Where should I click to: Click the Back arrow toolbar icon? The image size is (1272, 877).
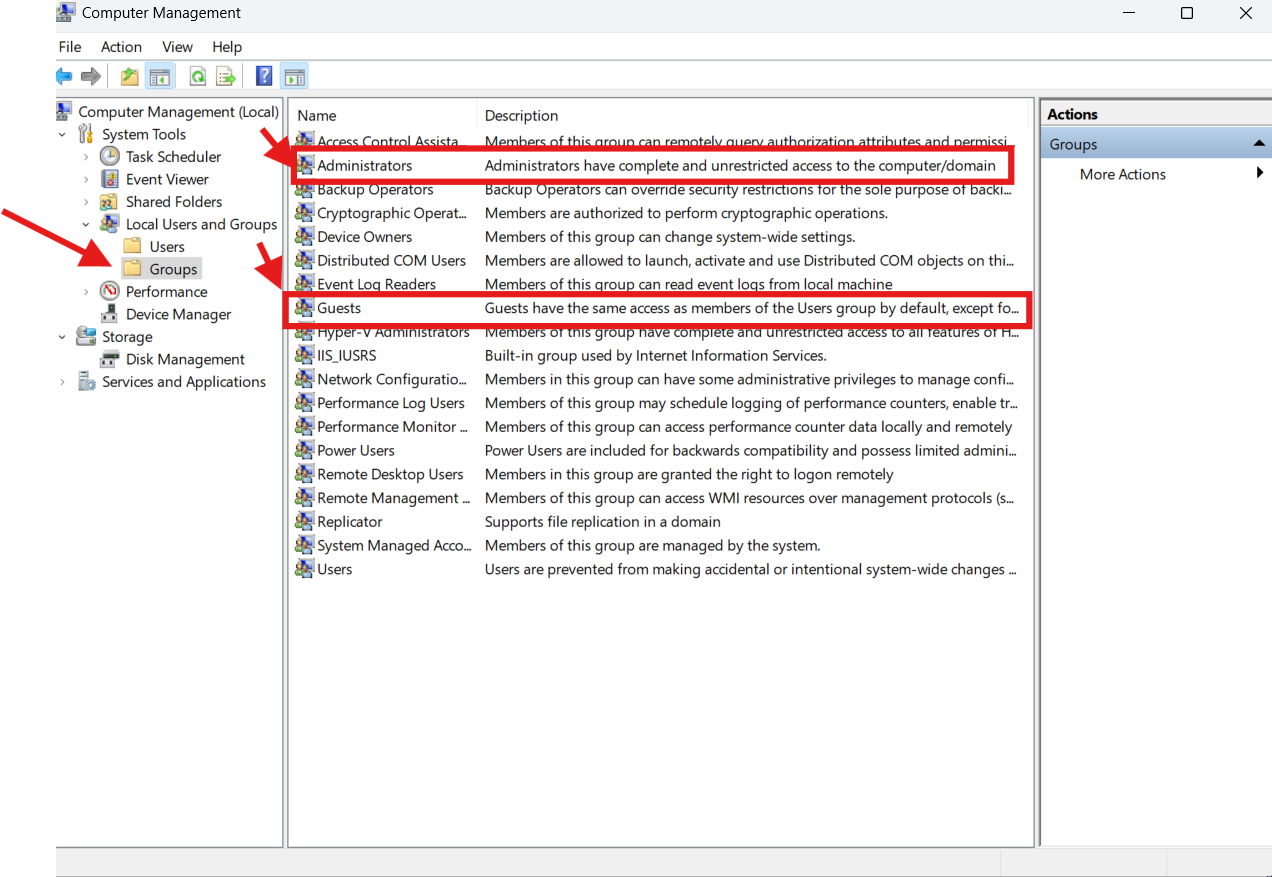click(64, 76)
